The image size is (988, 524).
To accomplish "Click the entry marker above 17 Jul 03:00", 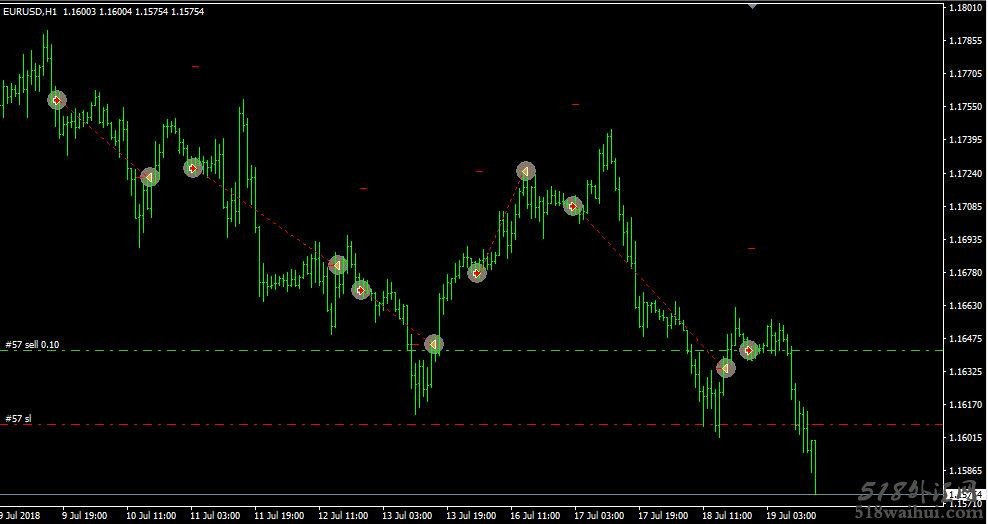I will coord(572,206).
